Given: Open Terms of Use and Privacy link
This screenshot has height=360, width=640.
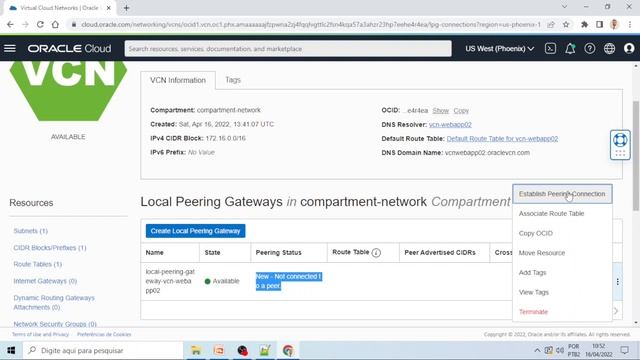Looking at the screenshot, I should click(x=40, y=334).
